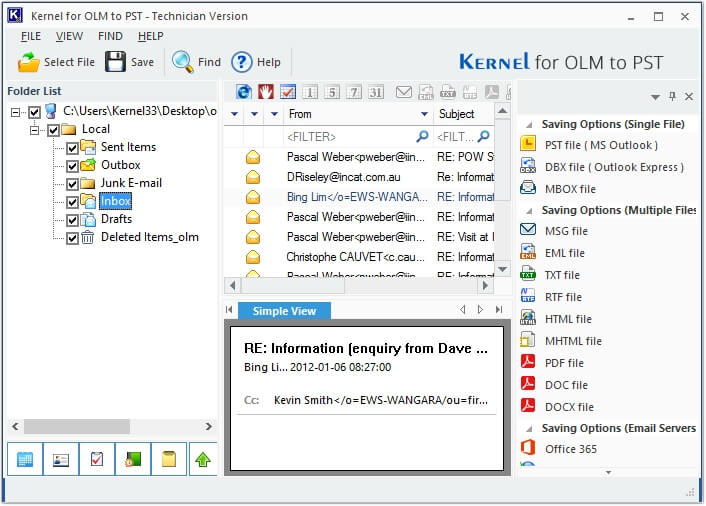Click the email list horizontal scrollbar thumb
The height and width of the screenshot is (506, 706).
[293, 285]
